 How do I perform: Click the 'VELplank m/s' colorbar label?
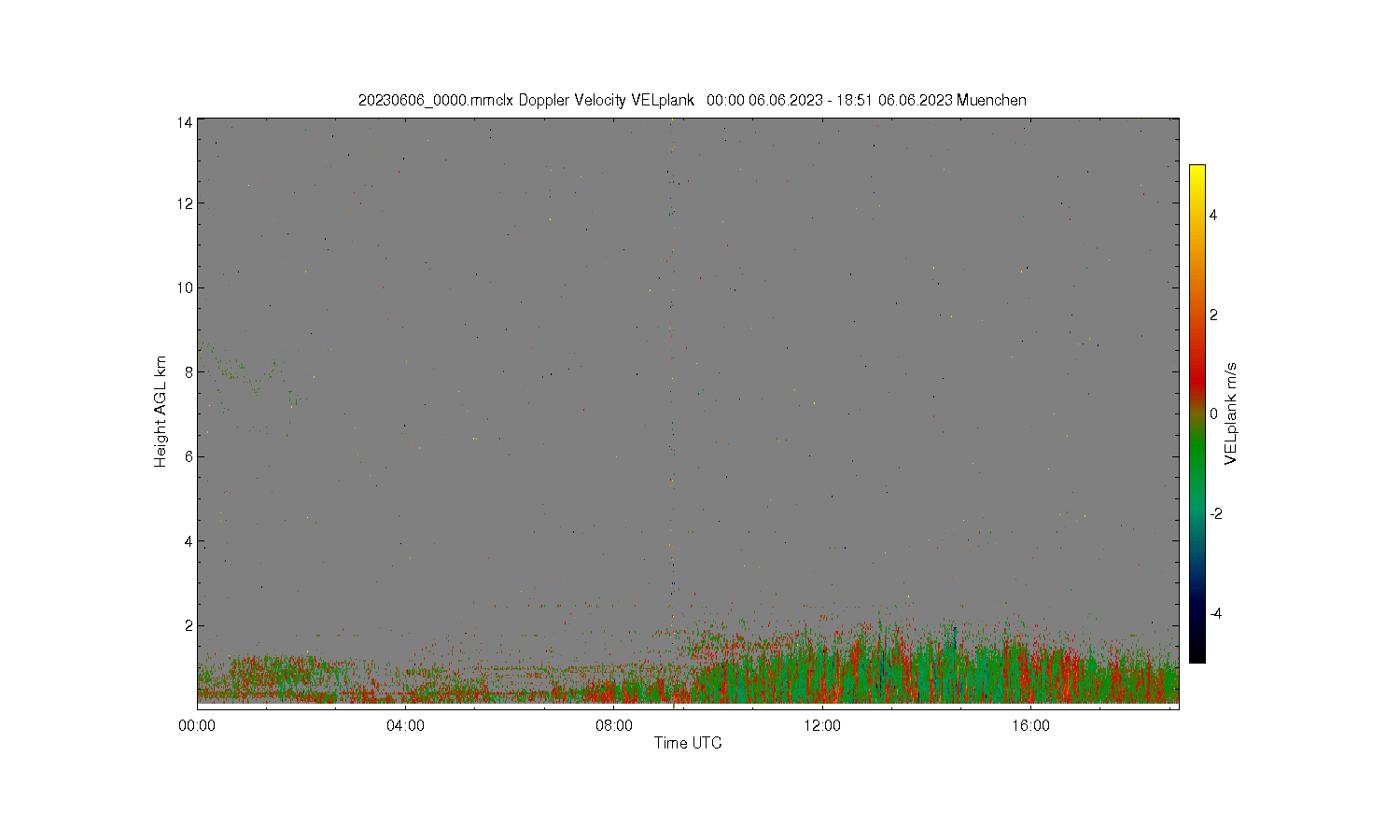tap(1231, 413)
